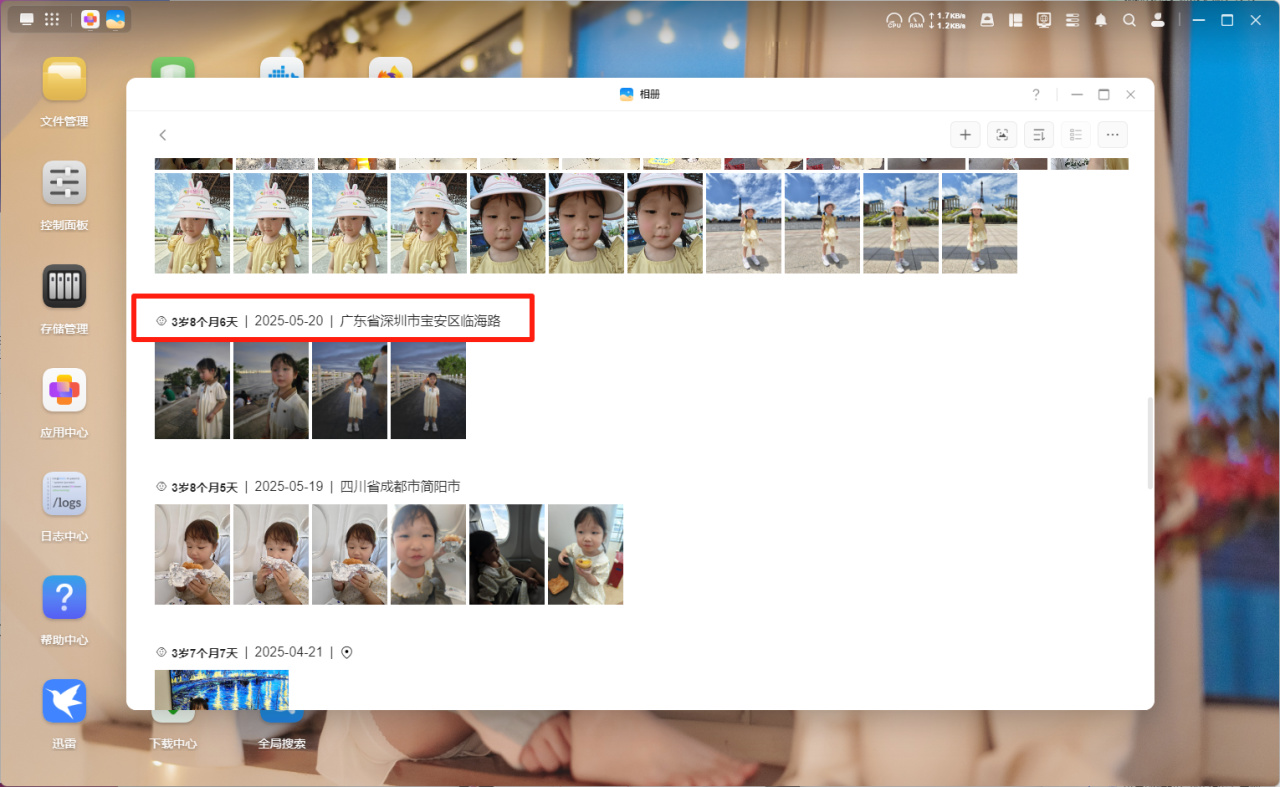Open the sort order options
The height and width of the screenshot is (787, 1280).
click(1039, 135)
